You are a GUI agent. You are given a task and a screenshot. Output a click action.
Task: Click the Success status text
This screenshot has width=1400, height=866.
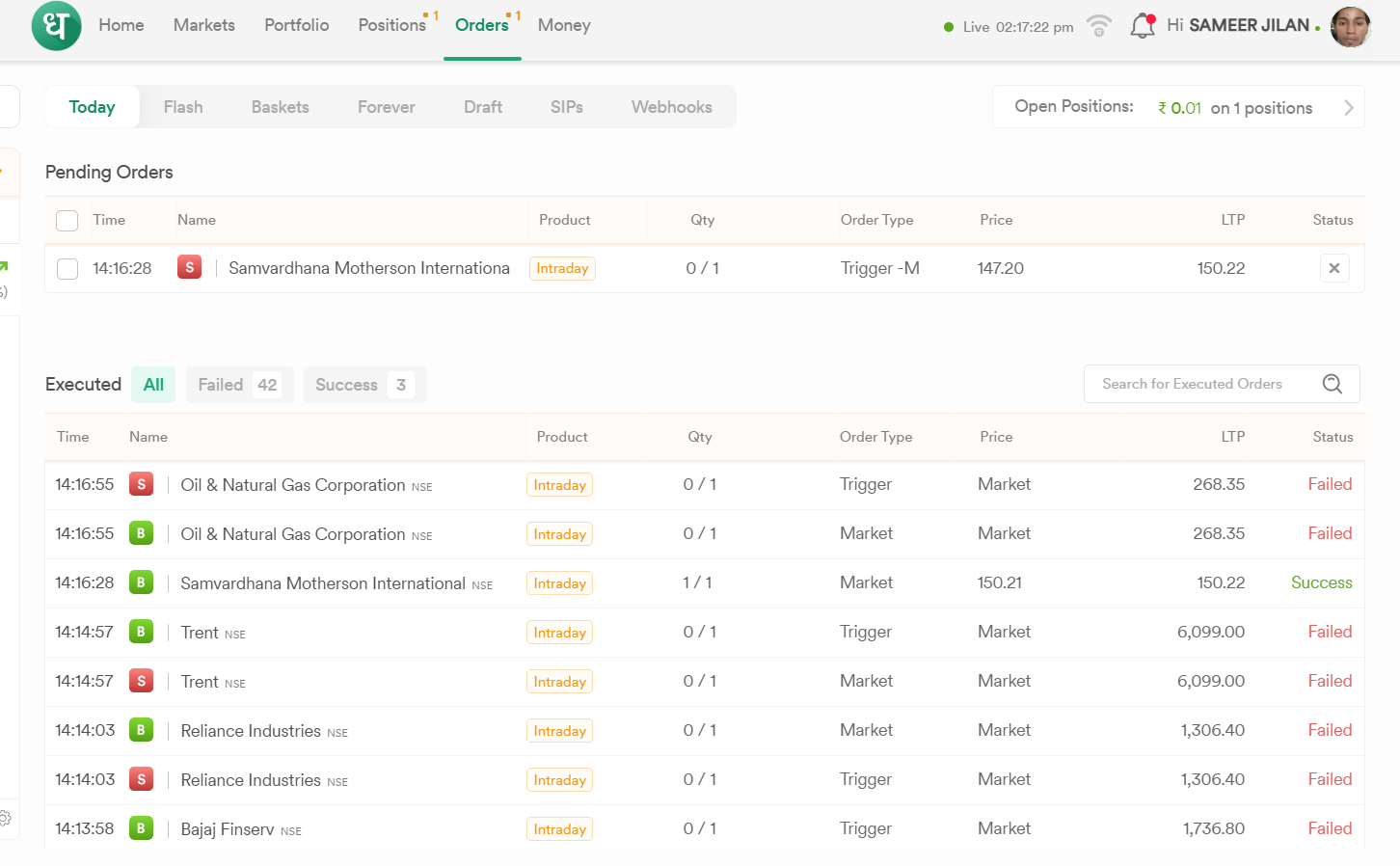click(x=1322, y=582)
